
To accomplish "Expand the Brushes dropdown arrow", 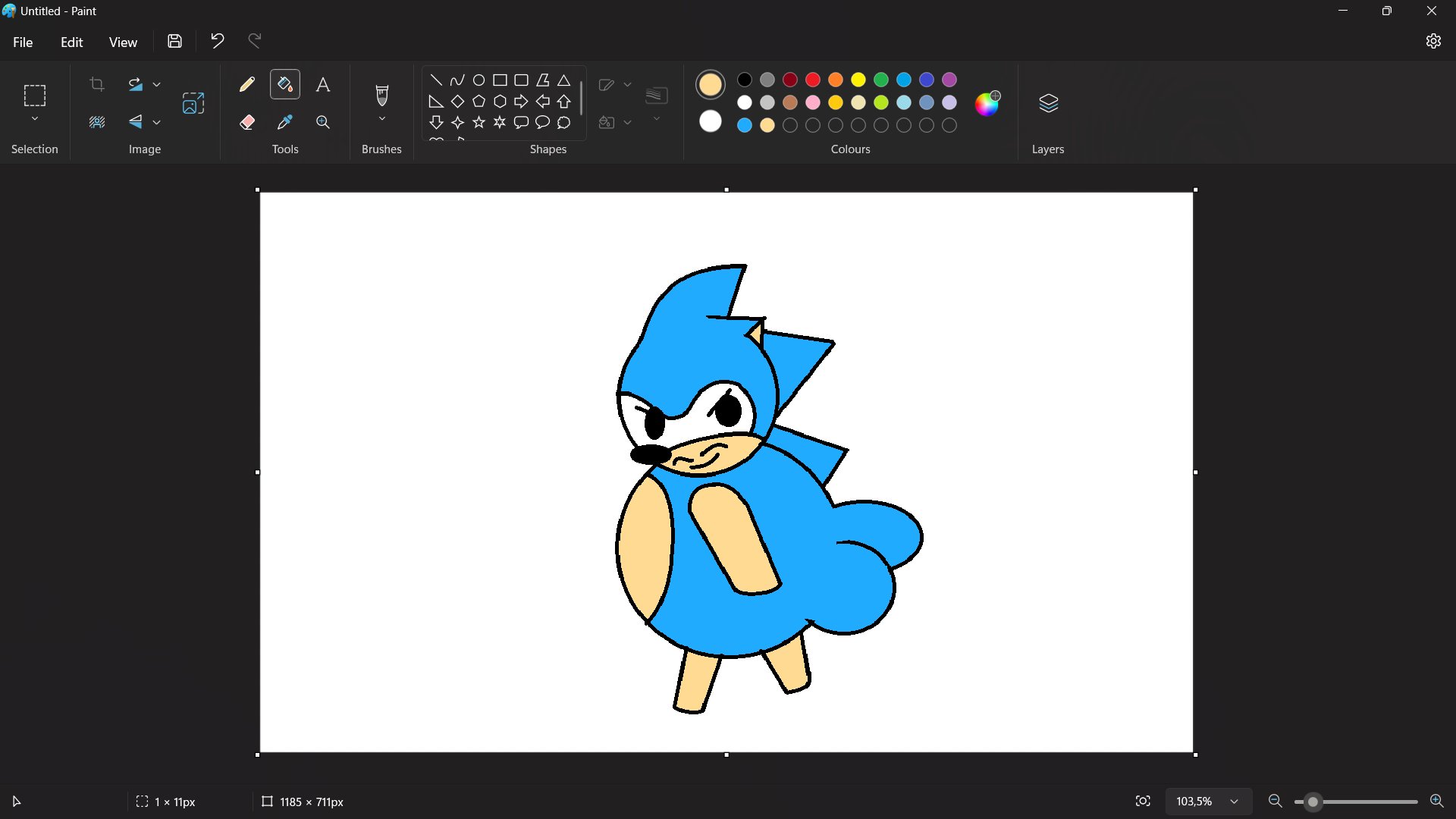I will point(382,119).
